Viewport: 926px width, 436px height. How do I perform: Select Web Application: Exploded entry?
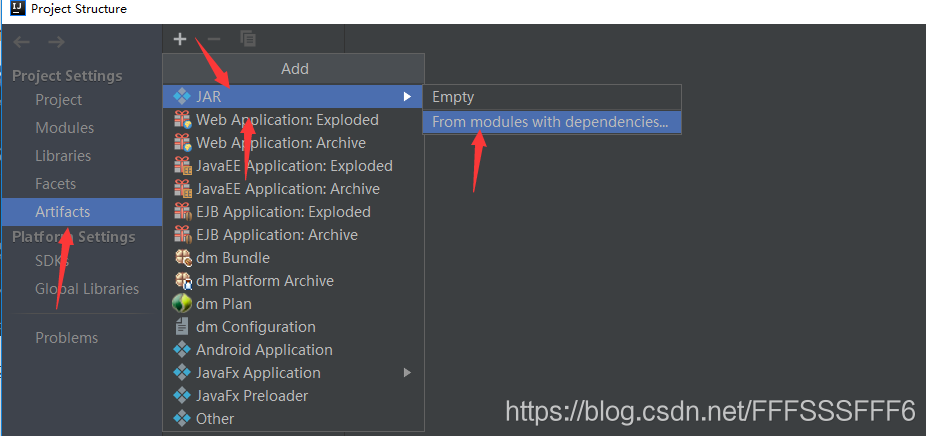[293, 120]
